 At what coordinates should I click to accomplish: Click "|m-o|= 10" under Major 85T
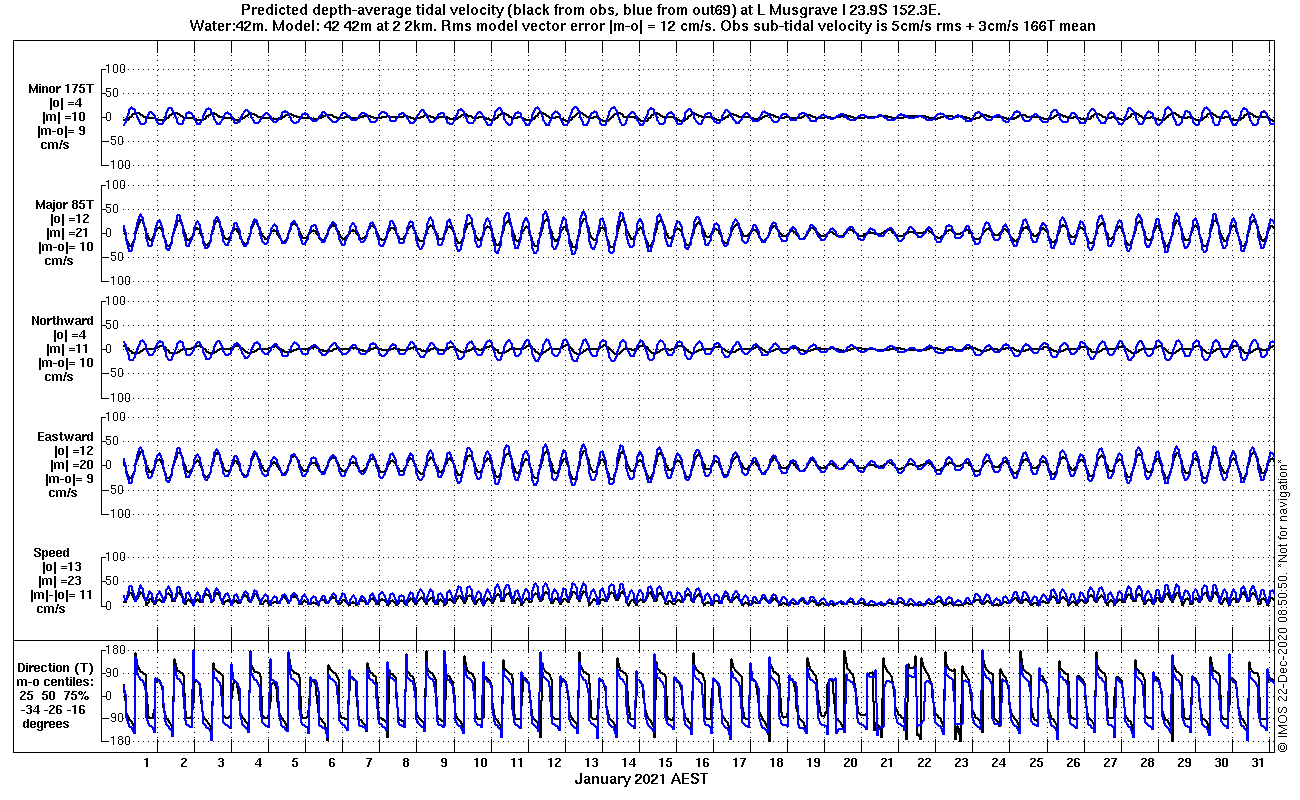coord(66,247)
